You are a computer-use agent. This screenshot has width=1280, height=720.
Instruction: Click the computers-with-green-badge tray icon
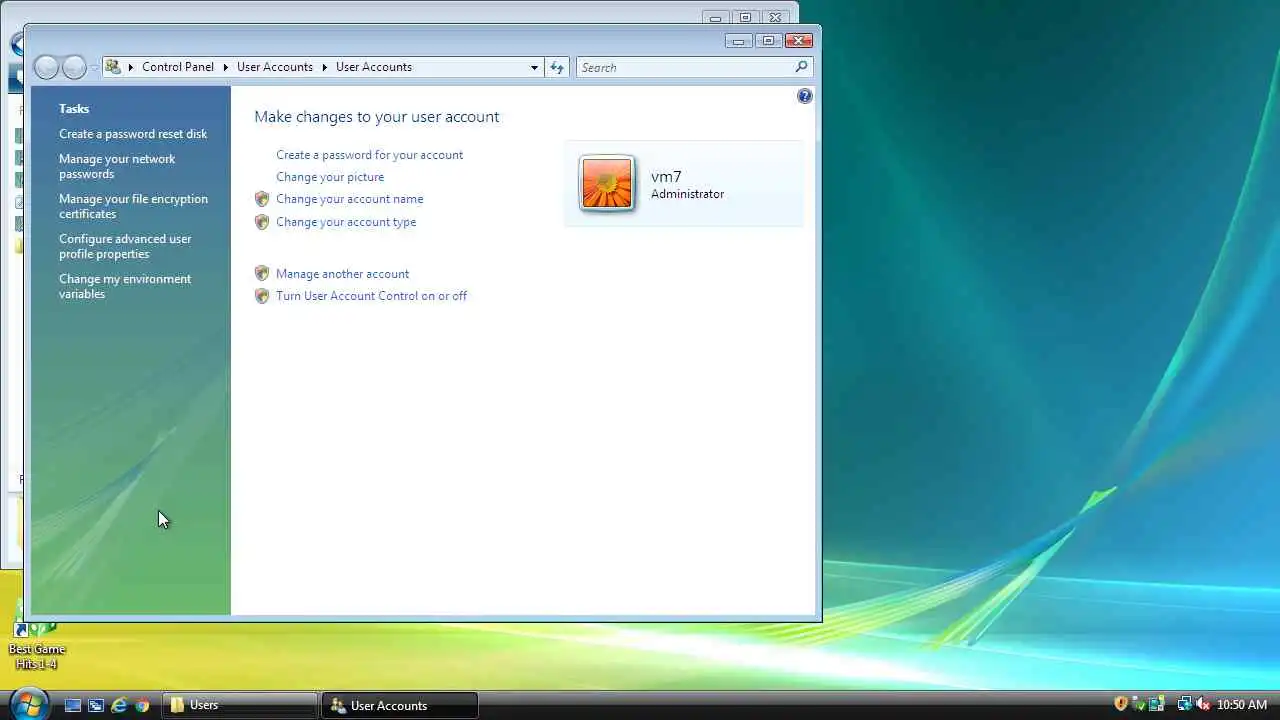click(1157, 705)
